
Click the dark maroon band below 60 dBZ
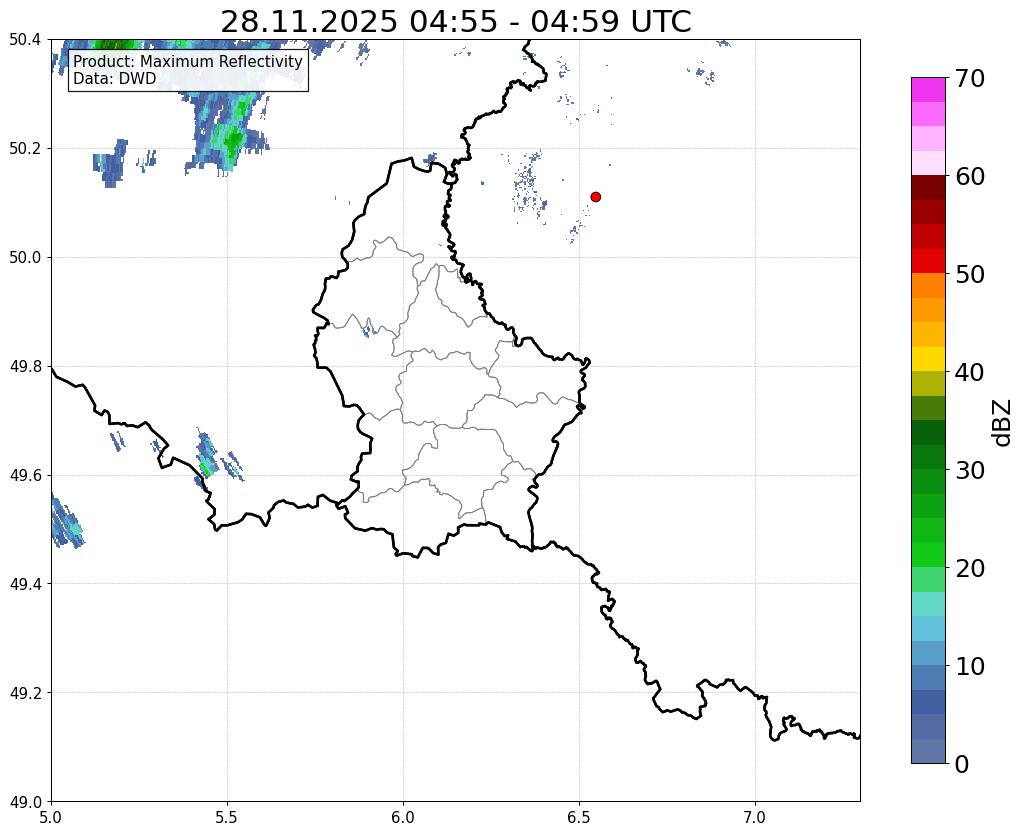[928, 188]
